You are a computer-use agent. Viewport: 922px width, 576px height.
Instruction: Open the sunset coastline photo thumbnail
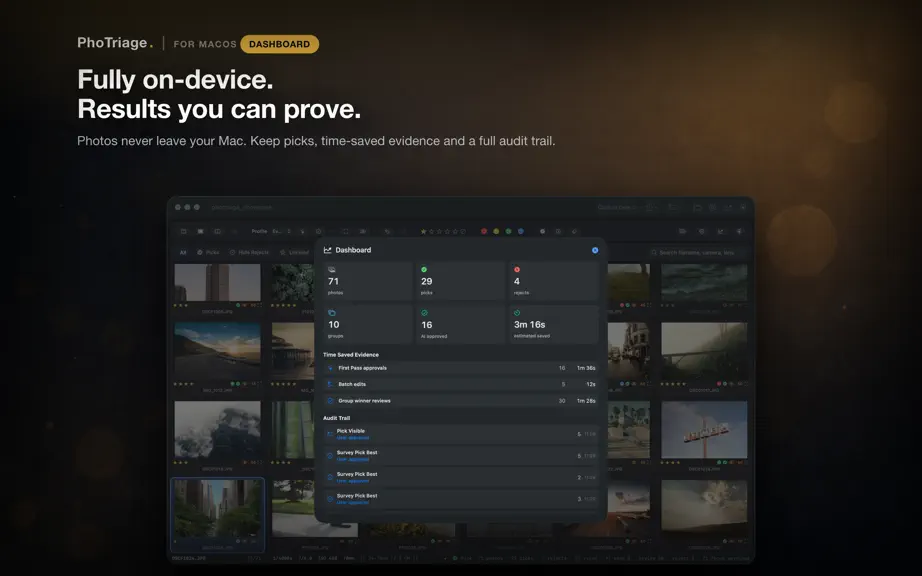[217, 350]
